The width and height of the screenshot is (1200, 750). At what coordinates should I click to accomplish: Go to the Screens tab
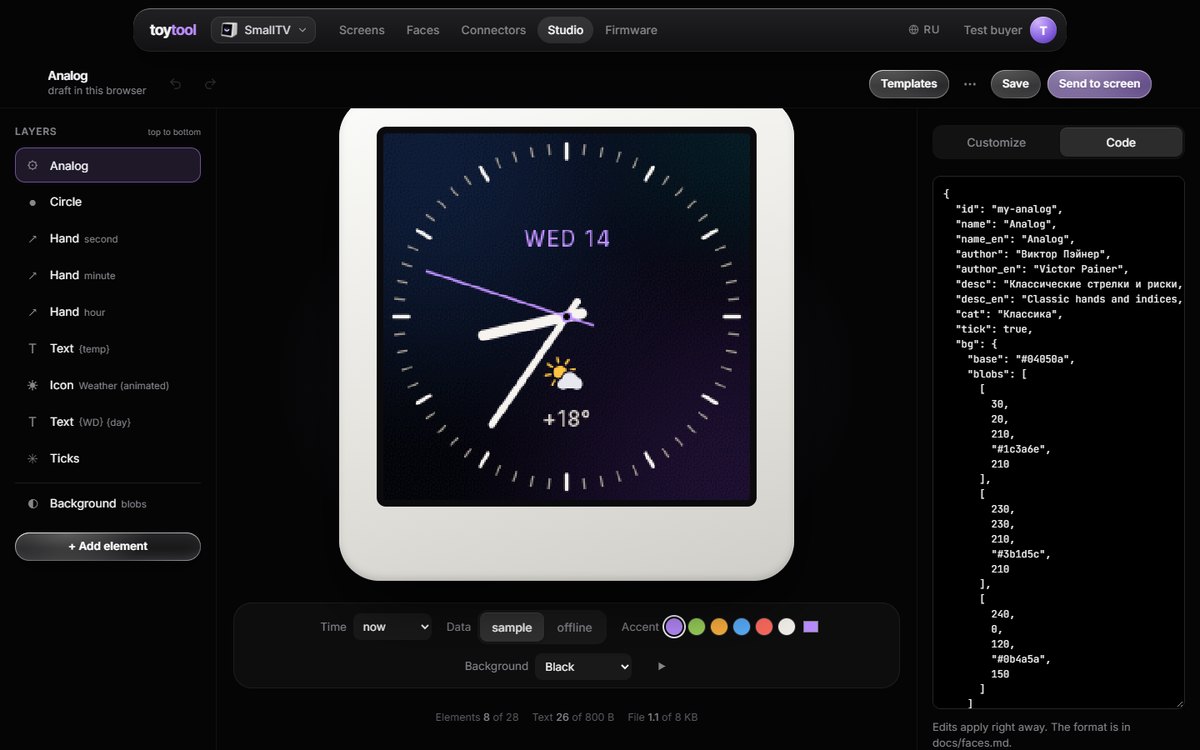click(x=362, y=30)
